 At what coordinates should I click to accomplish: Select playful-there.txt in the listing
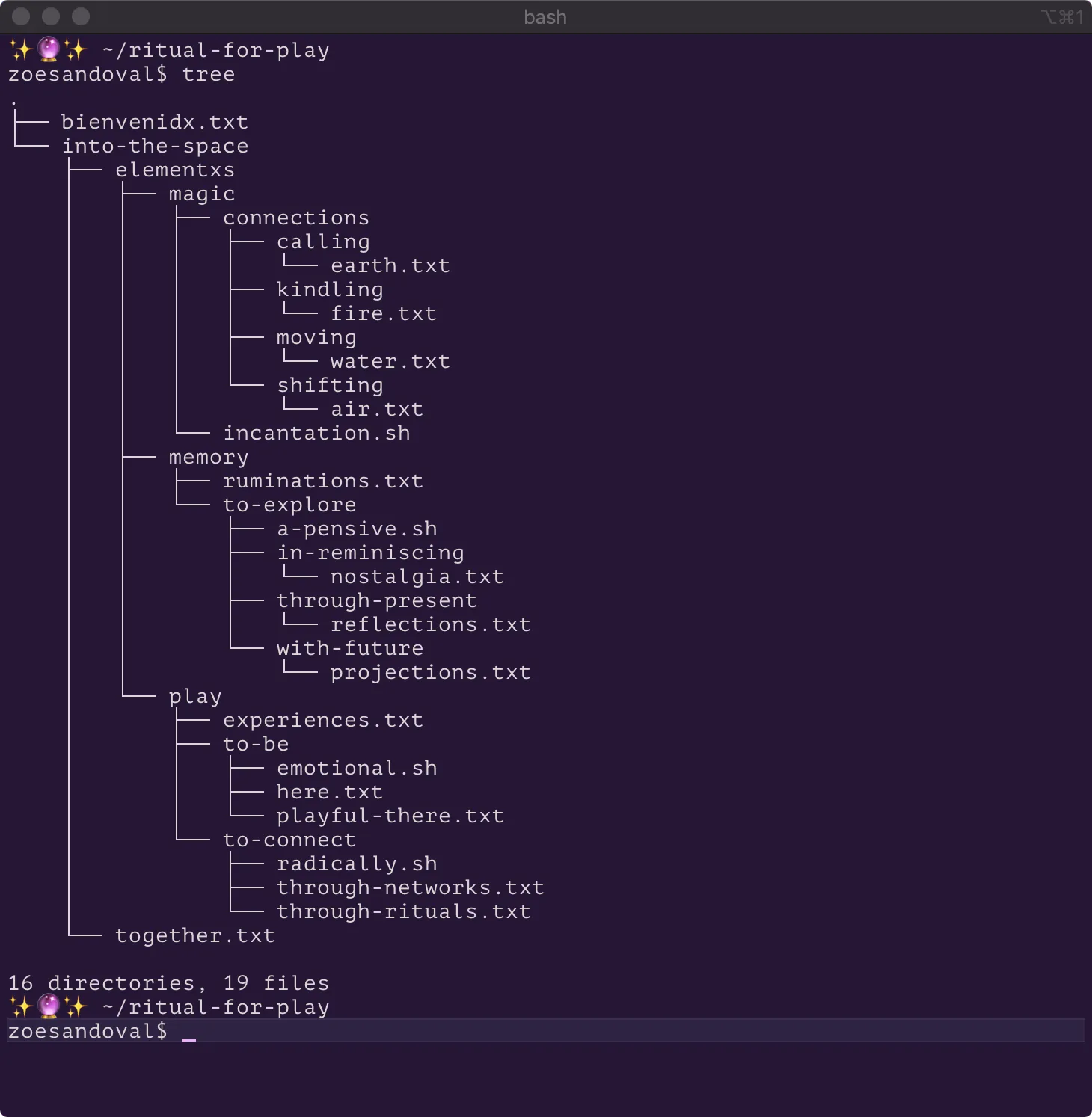[x=390, y=816]
